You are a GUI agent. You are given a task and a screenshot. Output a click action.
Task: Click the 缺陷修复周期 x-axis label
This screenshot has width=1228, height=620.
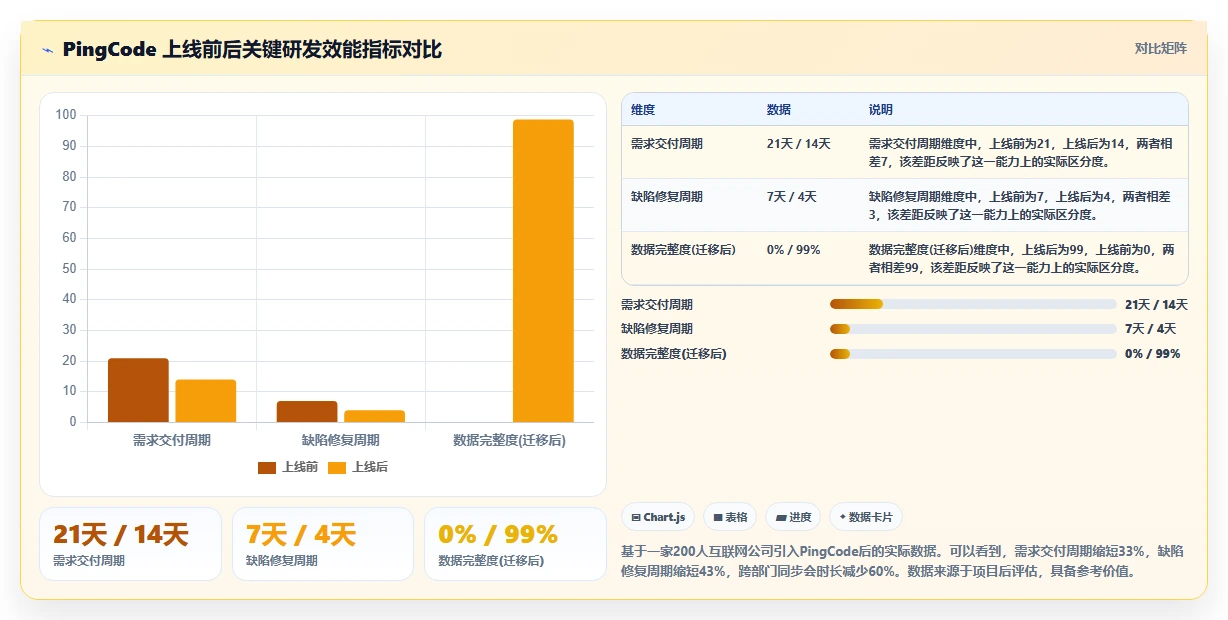click(341, 440)
